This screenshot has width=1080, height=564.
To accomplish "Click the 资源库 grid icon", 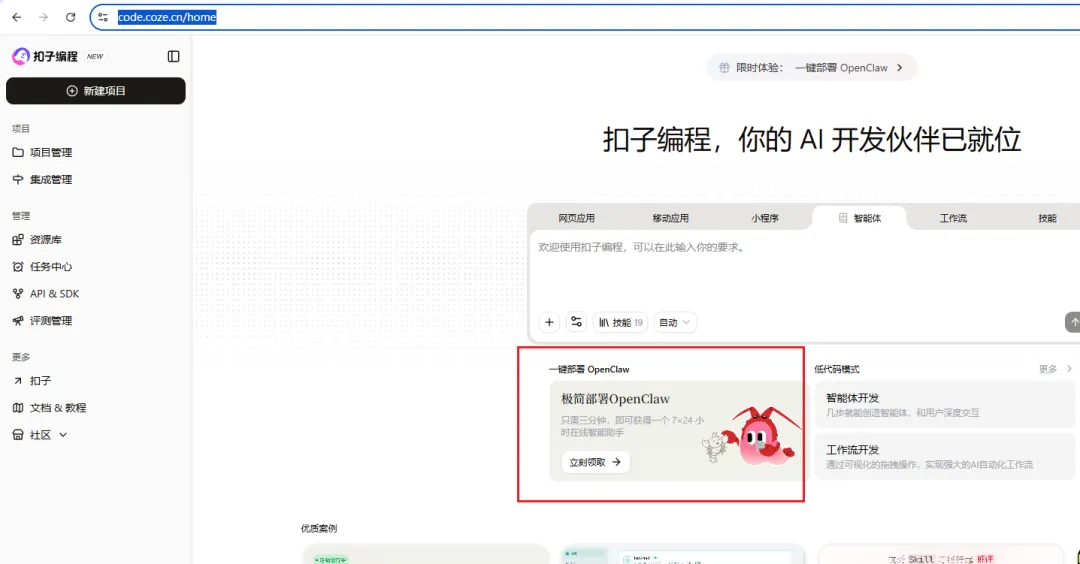I will [x=18, y=240].
